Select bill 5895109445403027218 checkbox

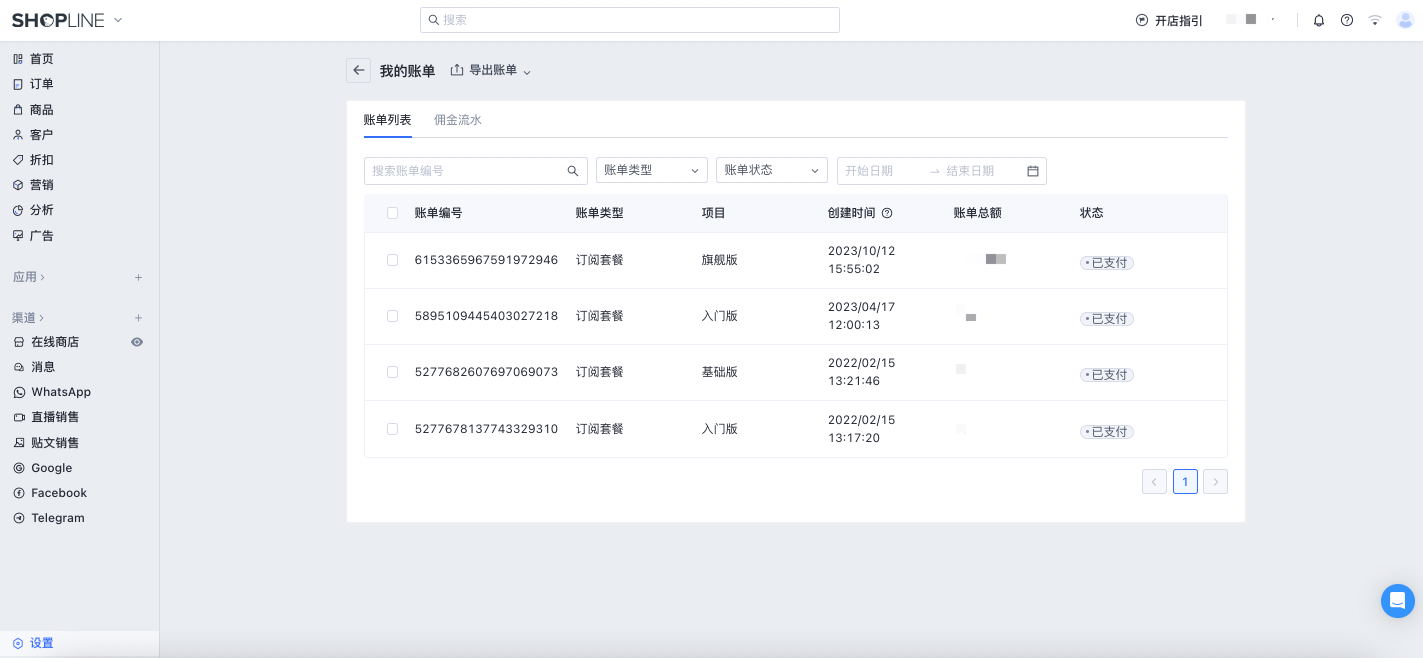click(x=392, y=316)
